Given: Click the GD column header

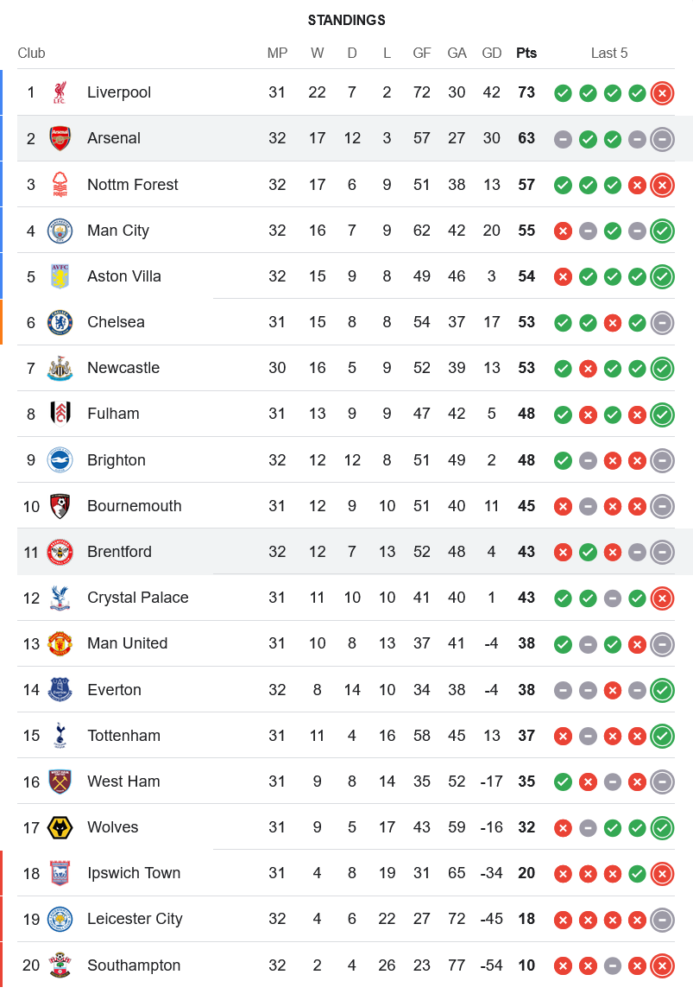Looking at the screenshot, I should click(491, 53).
